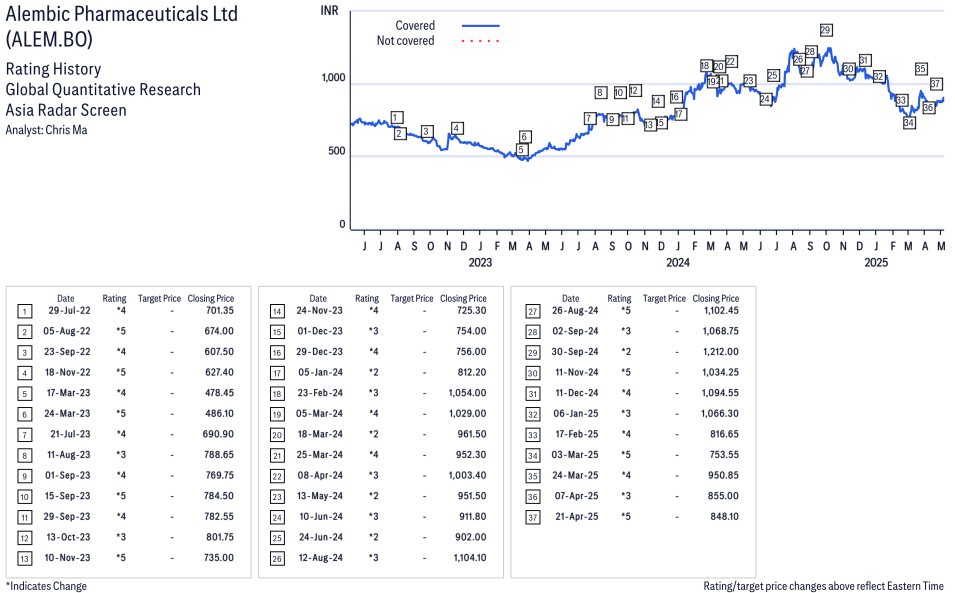
Task: Click chart marker 35 on the chart
Action: coord(921,69)
